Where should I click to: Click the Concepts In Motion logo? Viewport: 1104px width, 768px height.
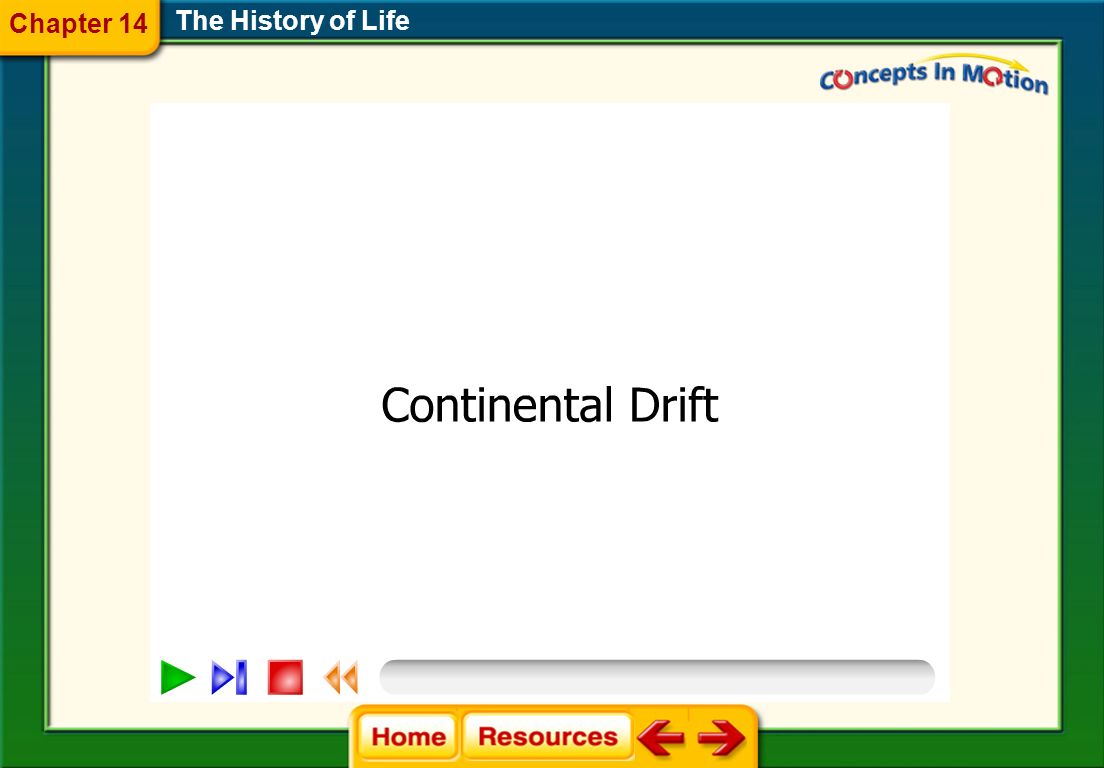pos(934,75)
